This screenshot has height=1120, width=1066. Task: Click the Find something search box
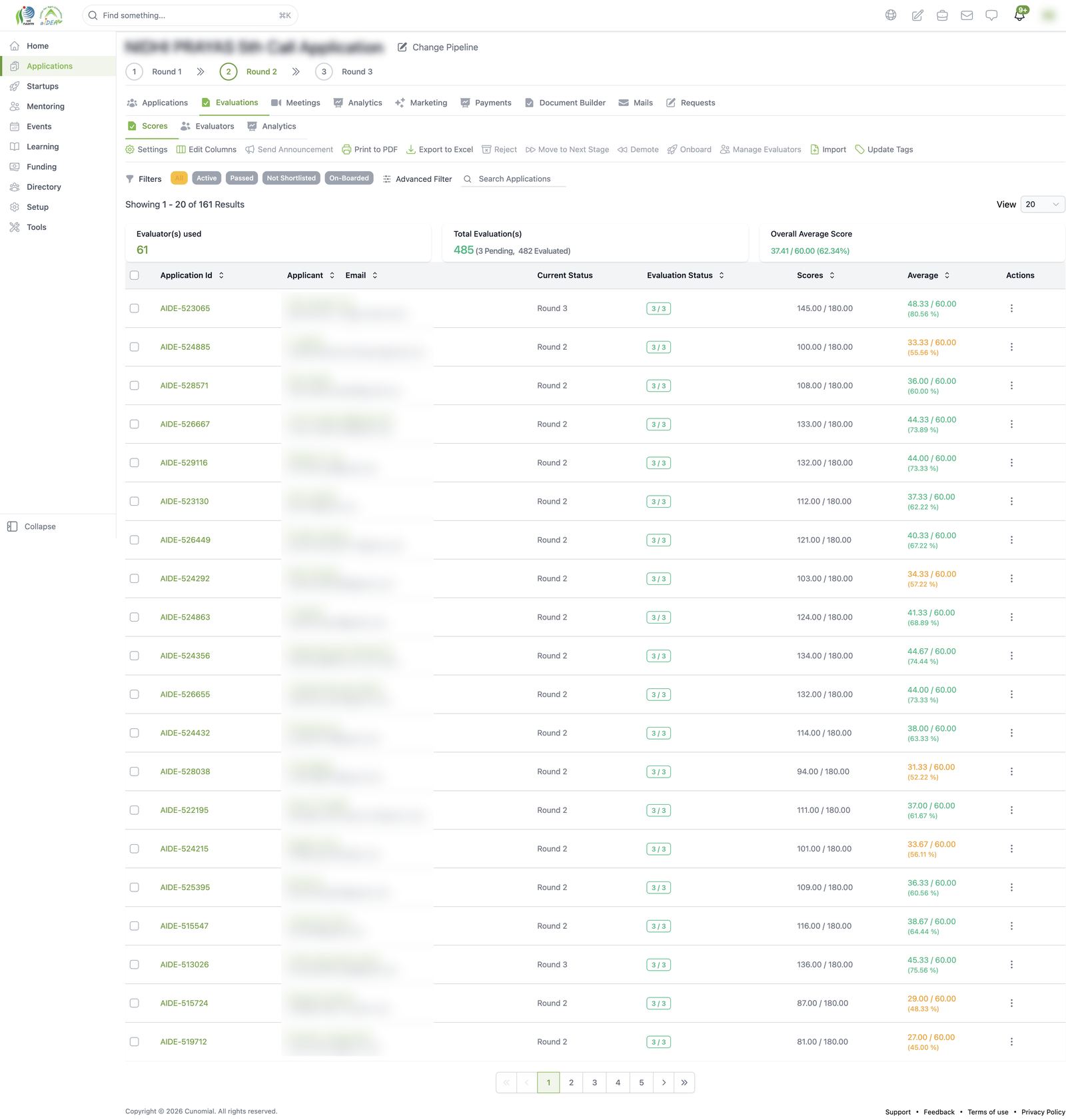190,15
